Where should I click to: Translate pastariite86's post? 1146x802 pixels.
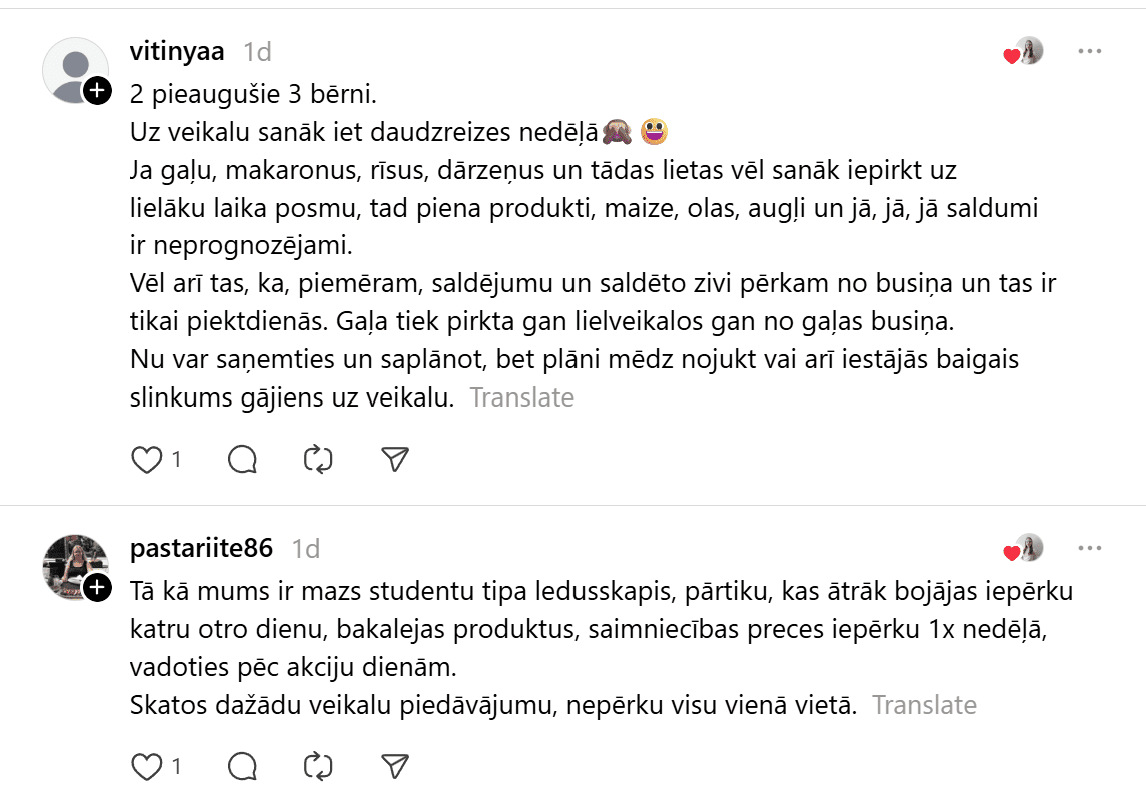[924, 705]
